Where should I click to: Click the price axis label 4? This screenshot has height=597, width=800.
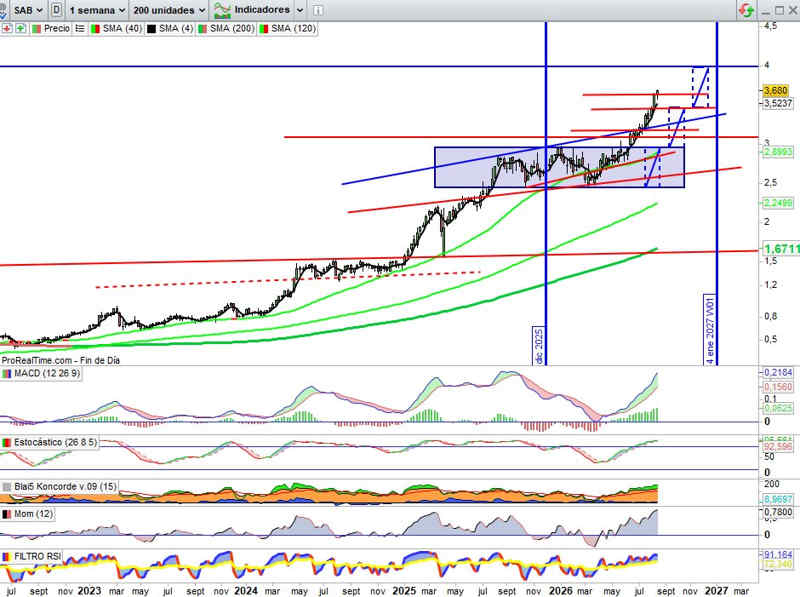pos(766,65)
